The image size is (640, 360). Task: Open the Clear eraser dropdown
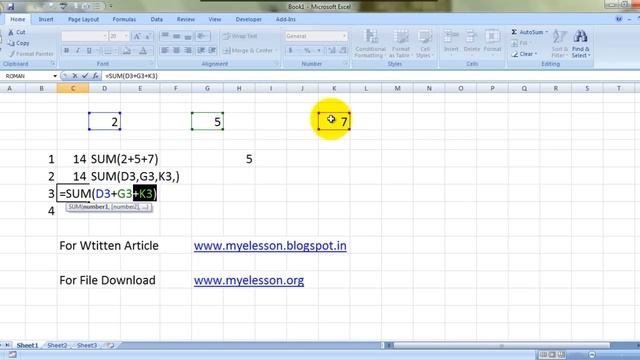click(x=524, y=54)
